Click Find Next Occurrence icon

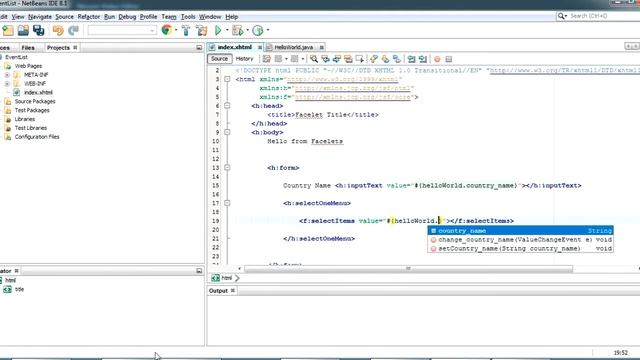pyautogui.click(x=337, y=59)
